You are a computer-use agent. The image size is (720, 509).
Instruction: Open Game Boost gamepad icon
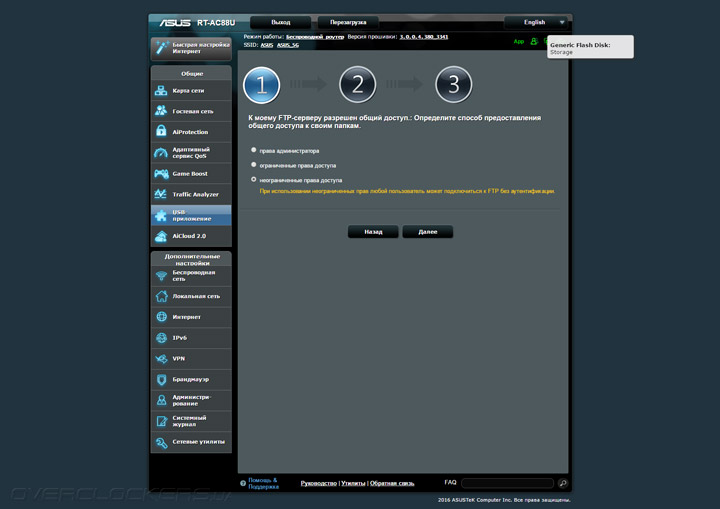pos(161,174)
